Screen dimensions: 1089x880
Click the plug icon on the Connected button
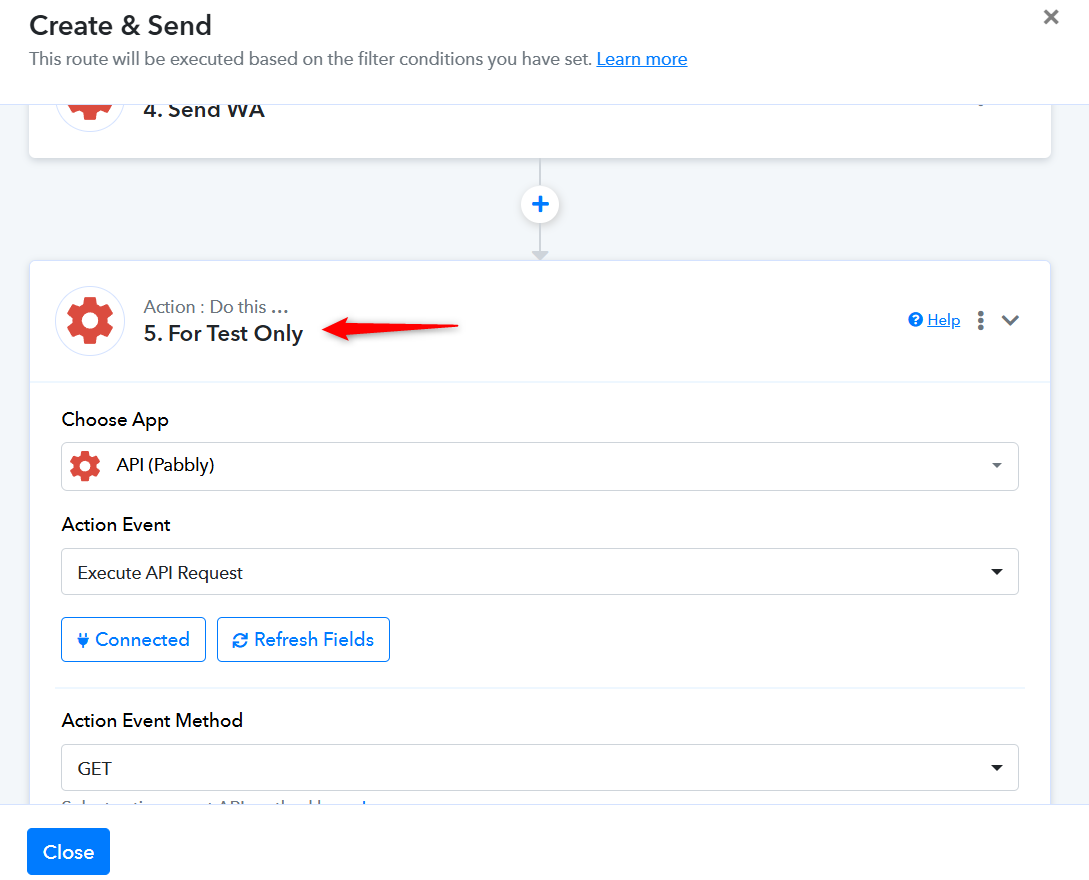pos(83,640)
